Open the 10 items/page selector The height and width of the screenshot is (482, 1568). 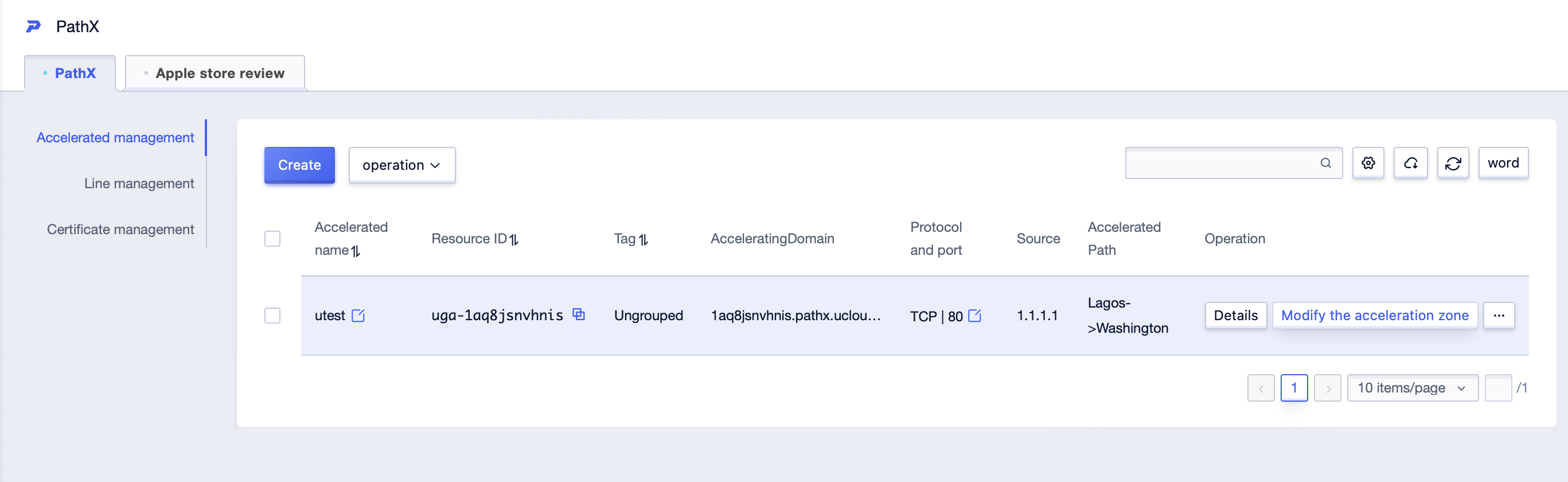click(1412, 387)
